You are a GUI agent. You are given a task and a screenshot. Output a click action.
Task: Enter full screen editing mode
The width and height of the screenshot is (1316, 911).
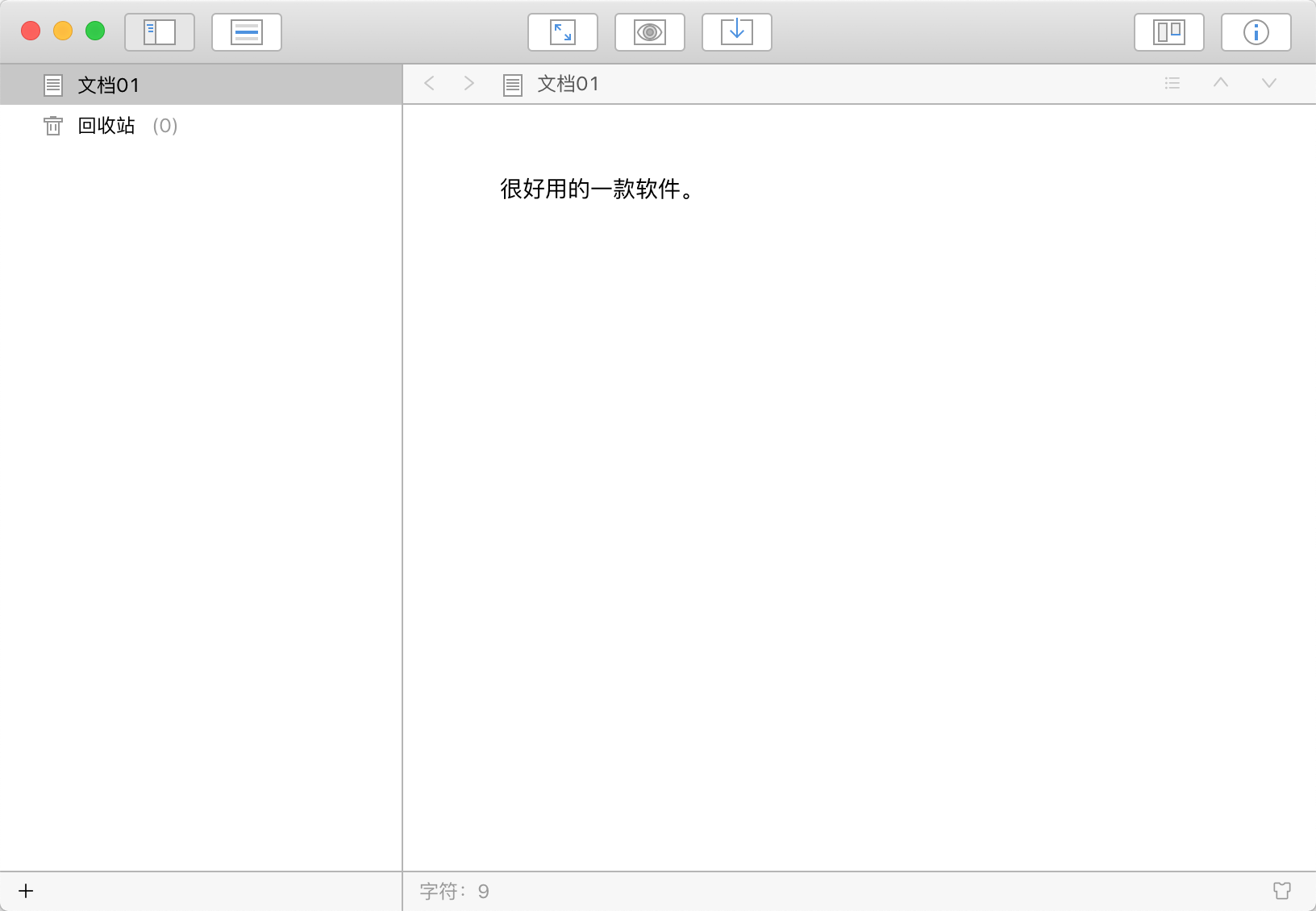pos(563,32)
